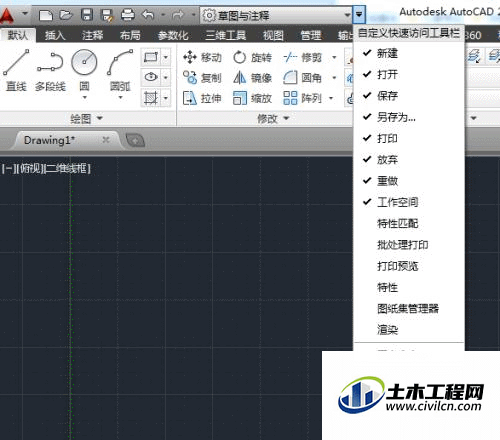
Task: Select the ellipse draw tool icon
Action: point(151,77)
